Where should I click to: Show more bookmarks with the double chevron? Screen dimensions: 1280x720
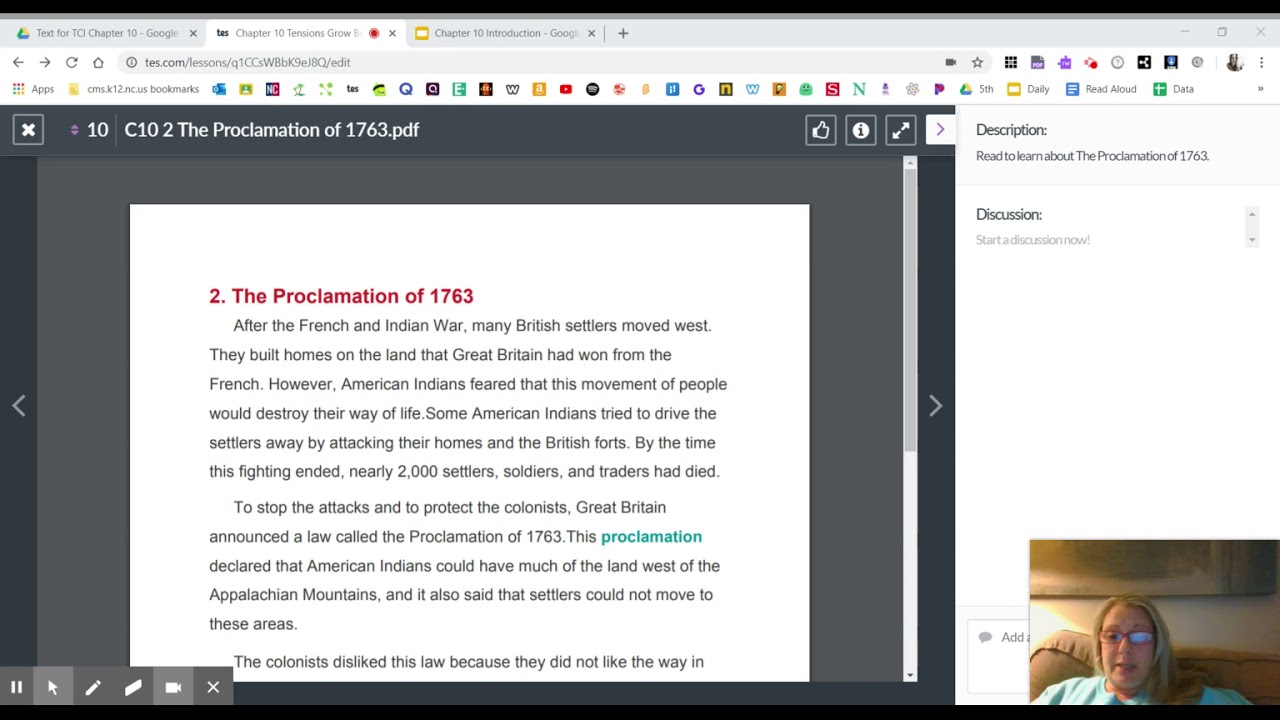[1260, 89]
